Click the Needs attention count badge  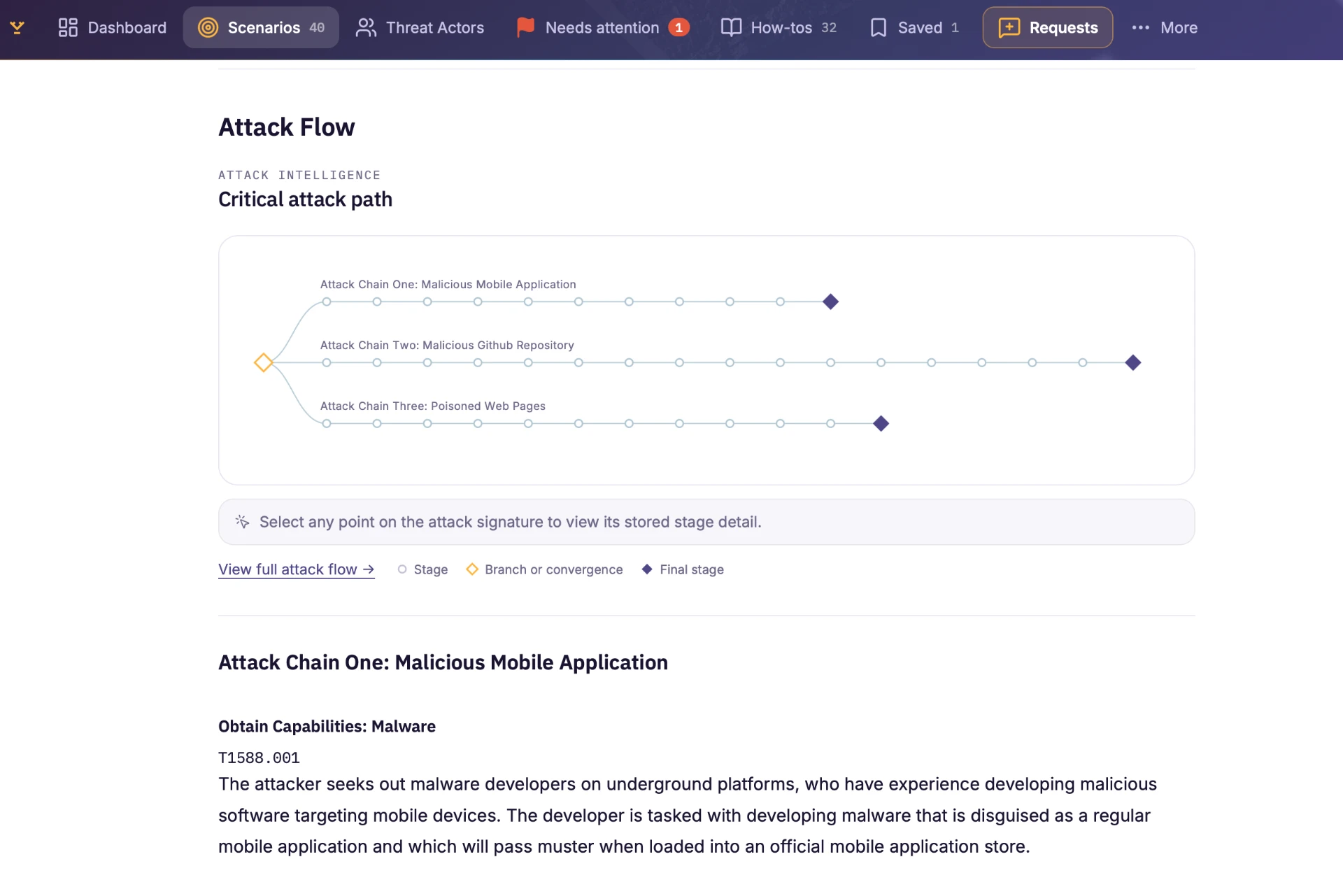[678, 27]
